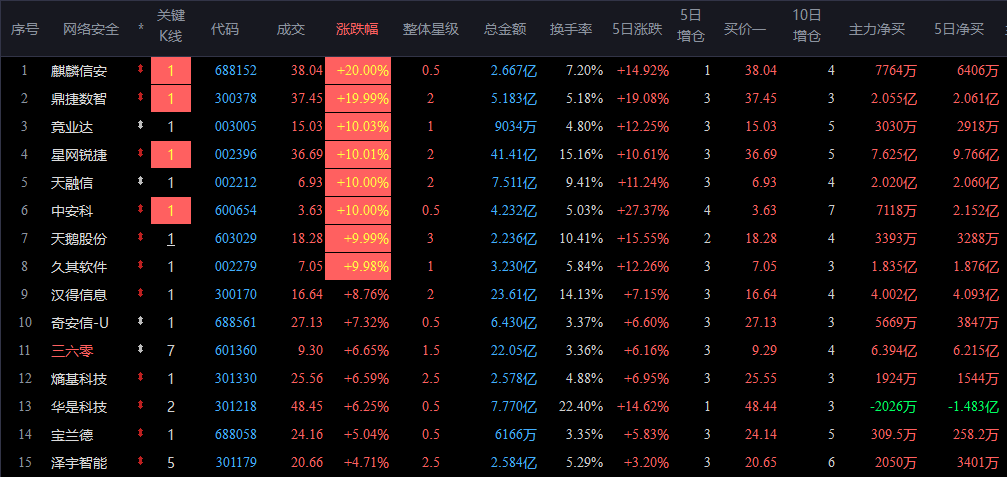Viewport: 1007px width, 477px height.
Task: Click red marker icon for 天鹅股份
Action: tap(141, 238)
